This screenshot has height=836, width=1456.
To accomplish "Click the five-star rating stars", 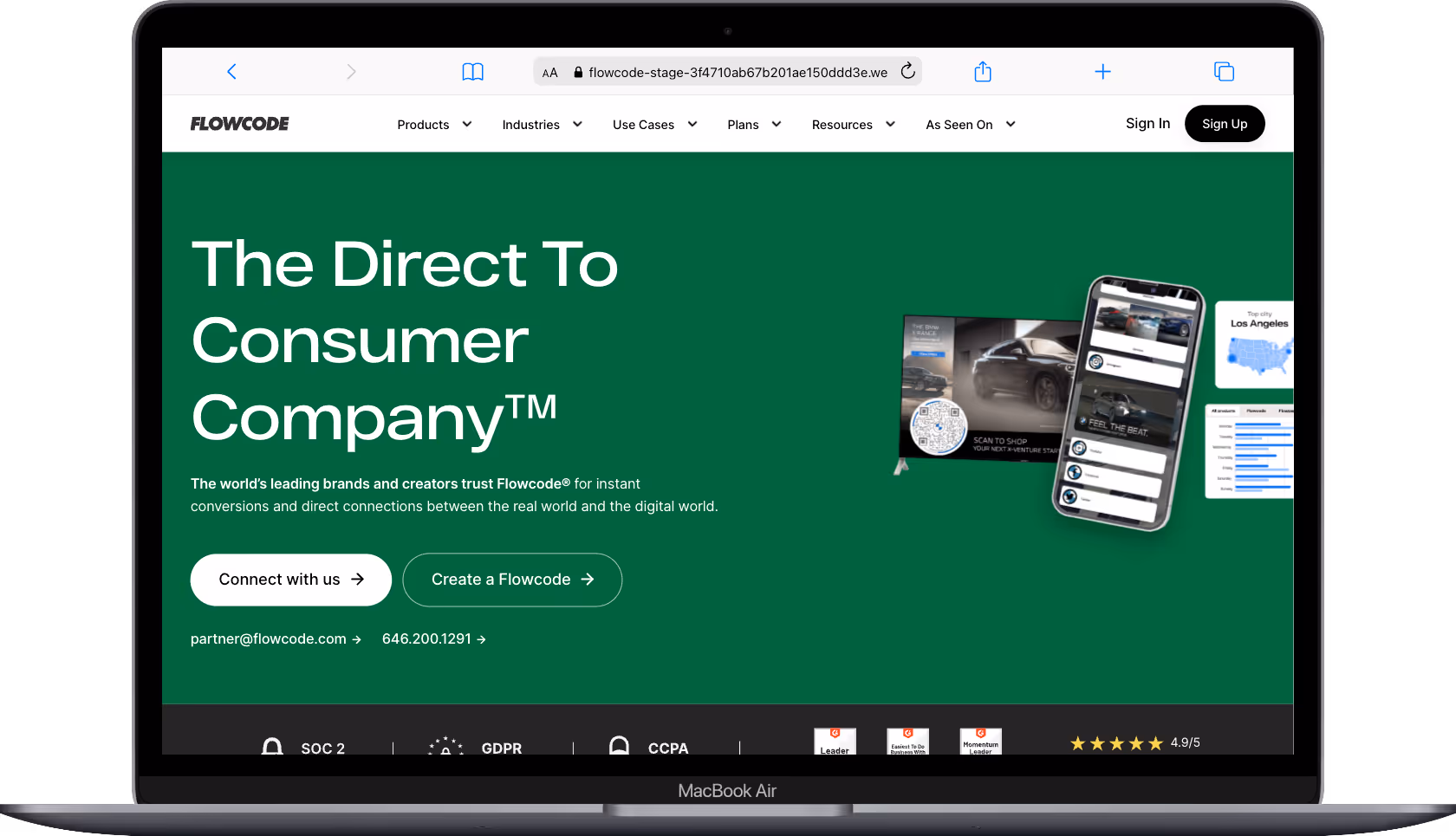I will (1116, 743).
